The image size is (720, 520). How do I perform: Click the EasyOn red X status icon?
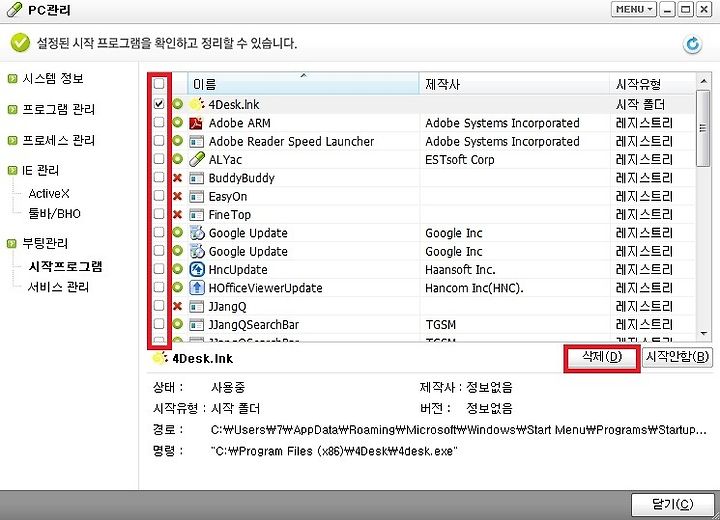[x=177, y=196]
